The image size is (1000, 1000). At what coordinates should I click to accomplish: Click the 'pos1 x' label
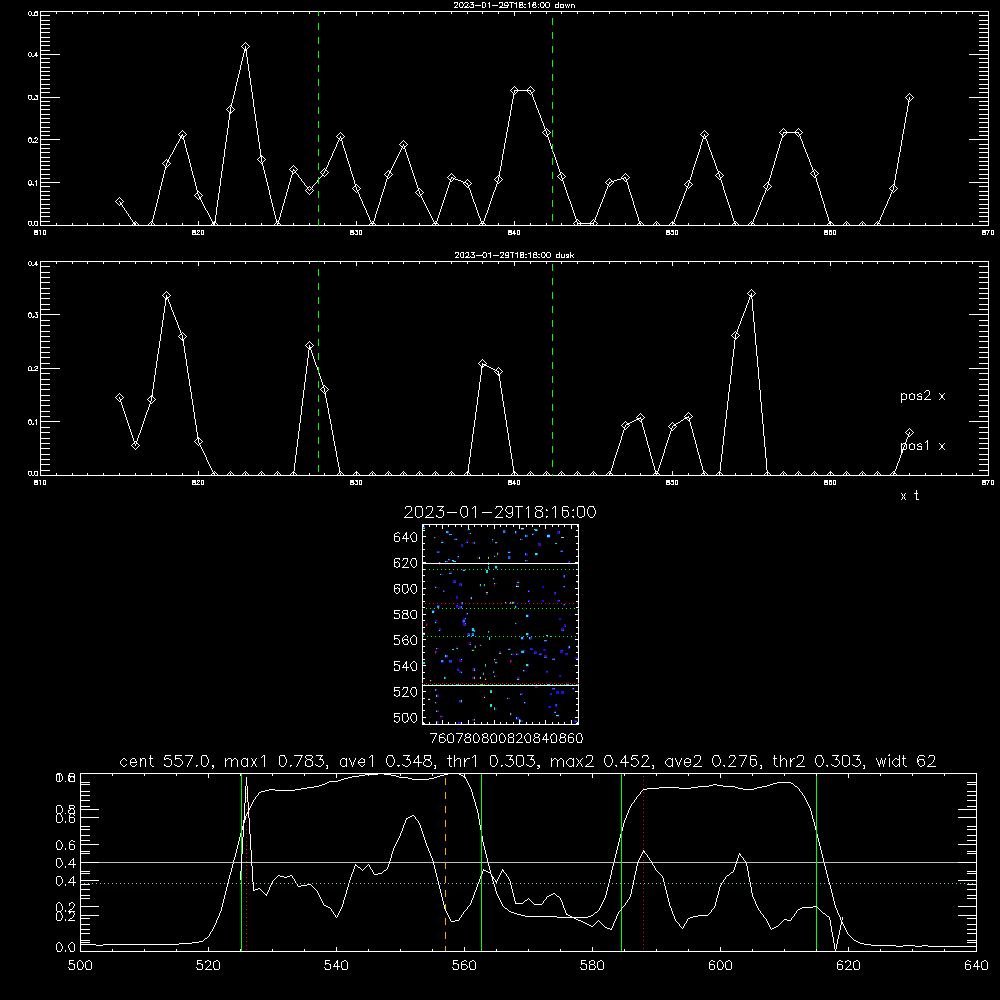922,446
